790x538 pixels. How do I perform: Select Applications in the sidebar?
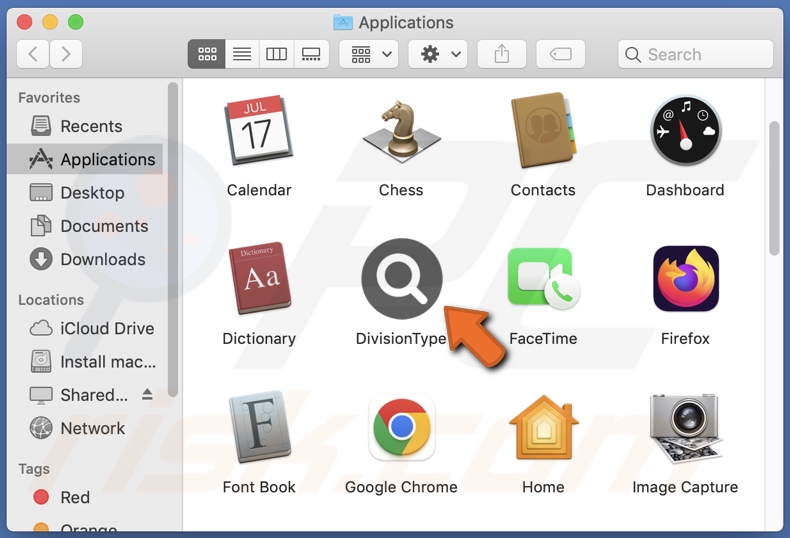85,159
